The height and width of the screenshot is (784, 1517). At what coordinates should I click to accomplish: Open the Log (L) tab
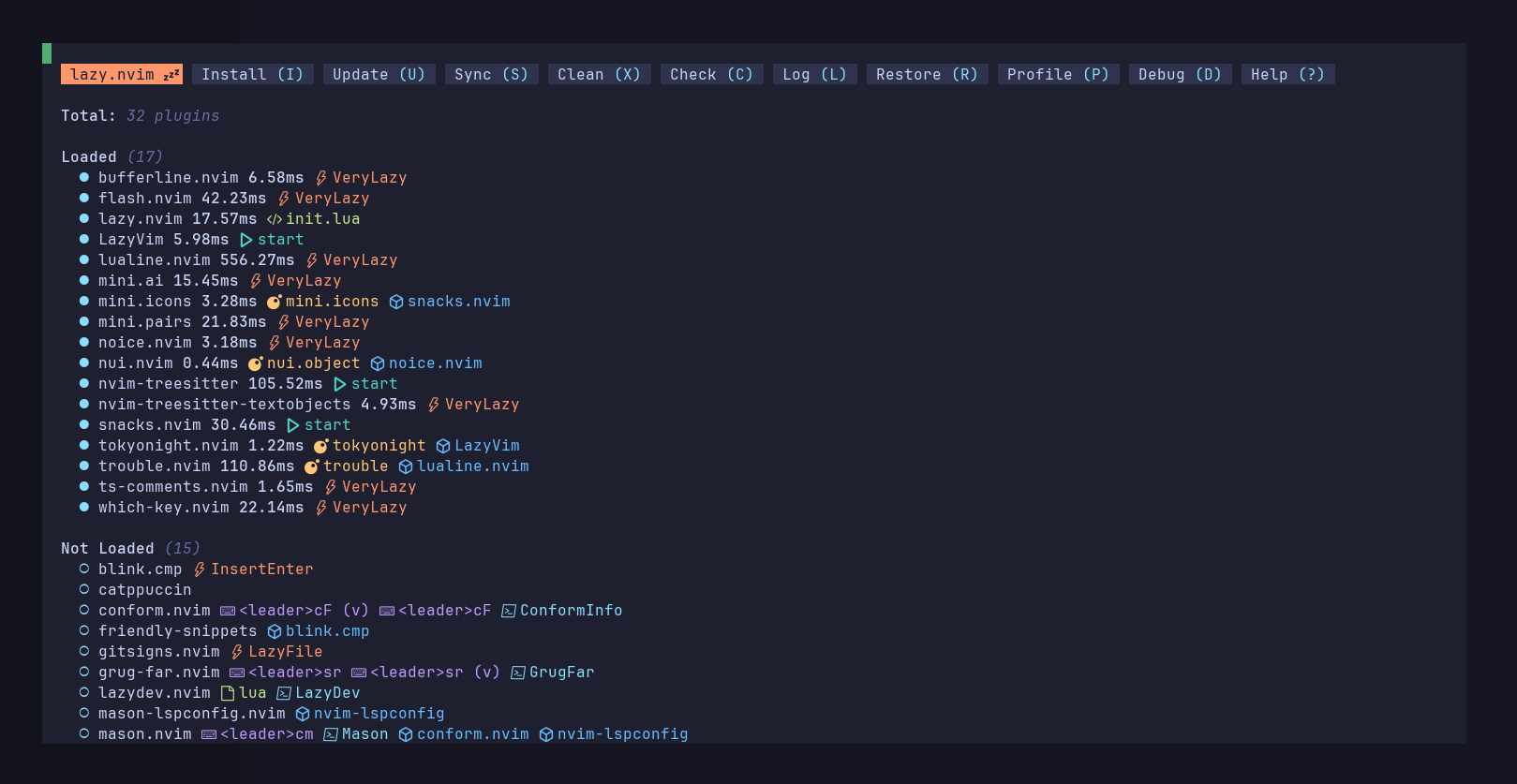click(815, 74)
